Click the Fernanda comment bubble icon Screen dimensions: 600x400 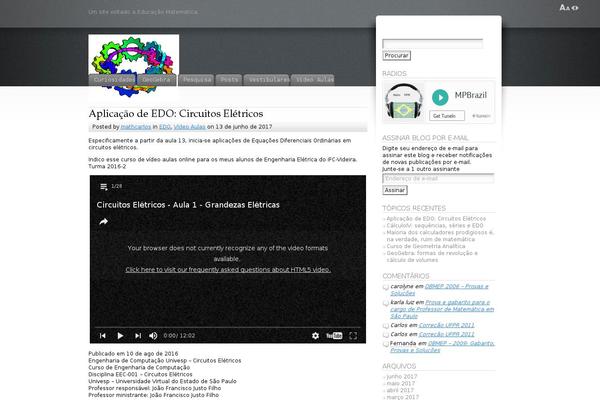[x=386, y=344]
